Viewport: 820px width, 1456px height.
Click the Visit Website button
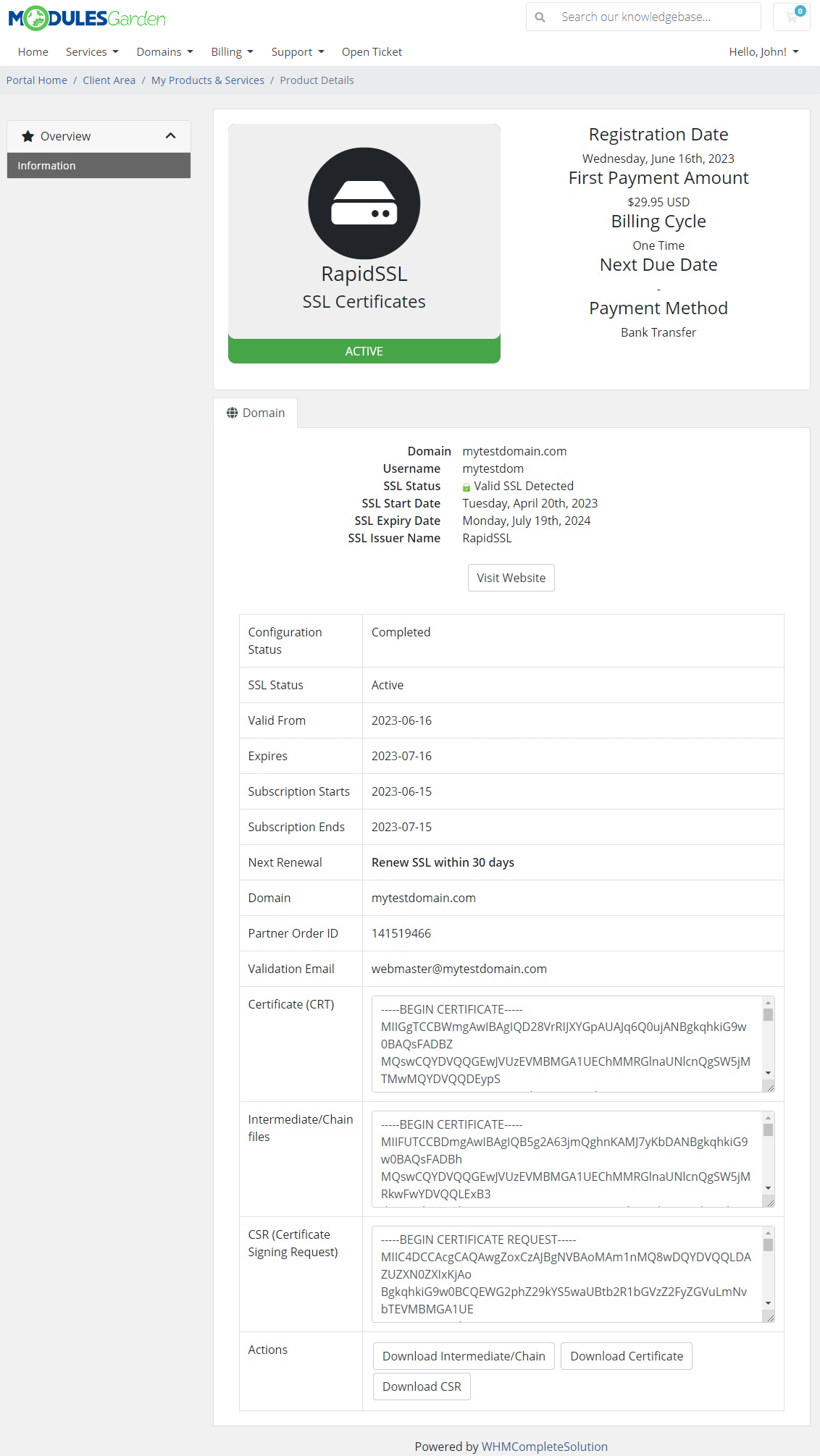511,578
